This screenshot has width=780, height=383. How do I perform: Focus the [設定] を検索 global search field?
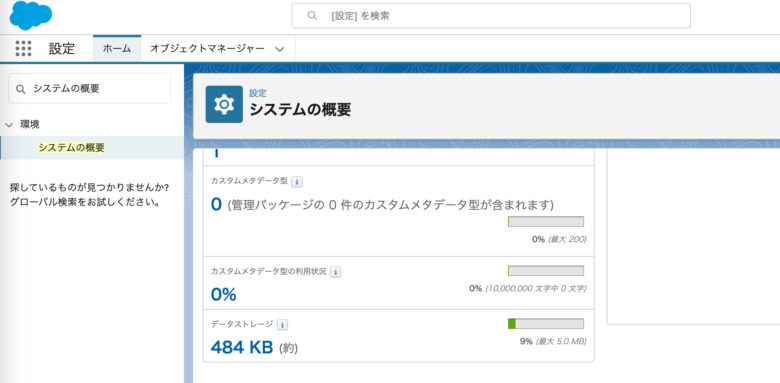[491, 16]
